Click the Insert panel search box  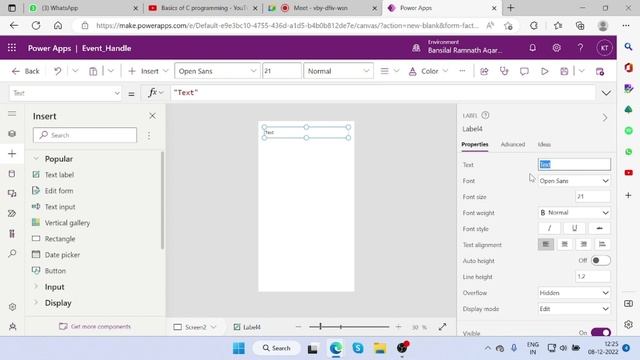click(85, 135)
